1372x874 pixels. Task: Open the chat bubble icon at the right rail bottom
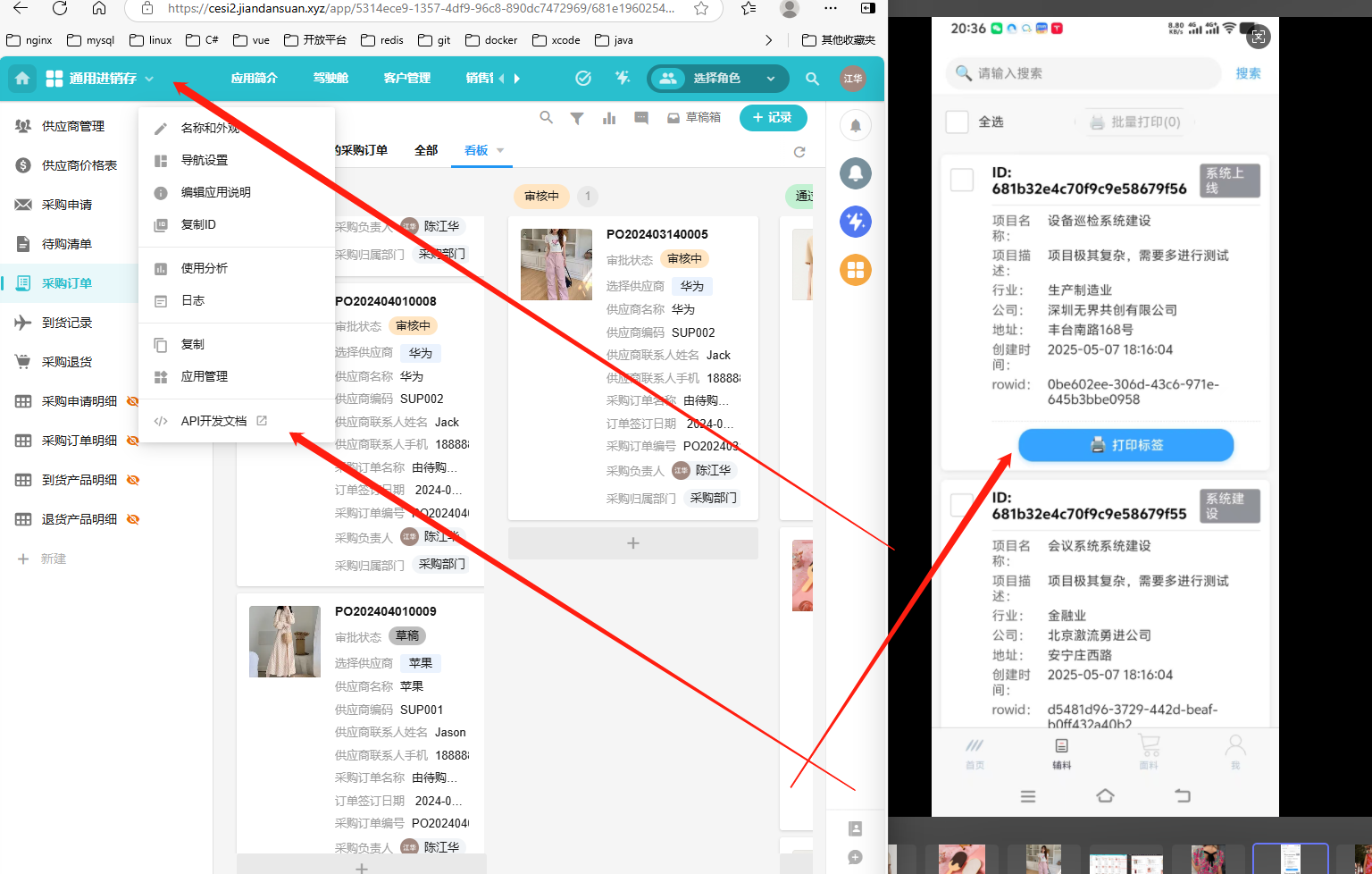(x=856, y=858)
